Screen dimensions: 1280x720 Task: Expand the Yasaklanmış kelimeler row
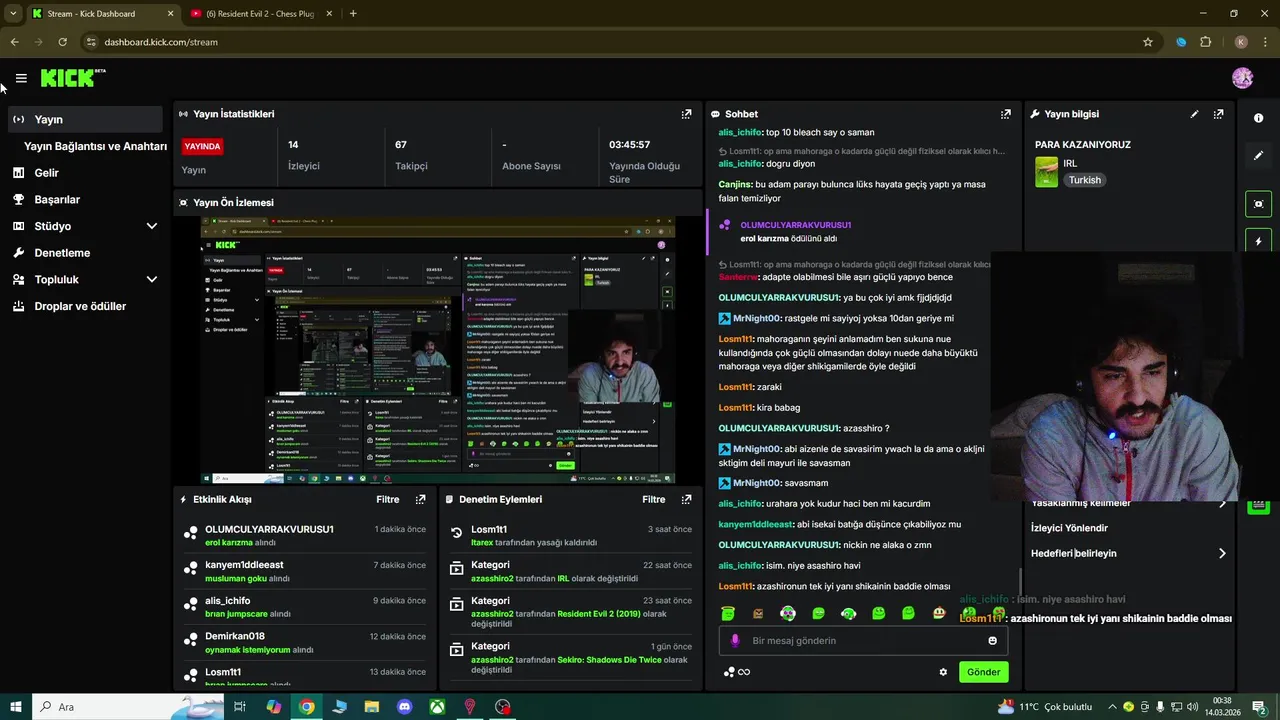[x=1128, y=503]
